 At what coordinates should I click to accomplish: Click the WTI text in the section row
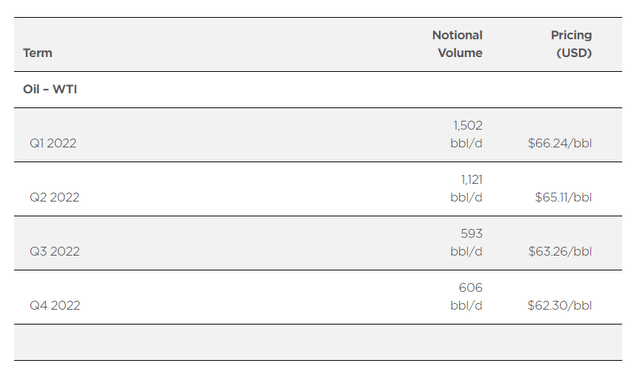click(x=64, y=89)
